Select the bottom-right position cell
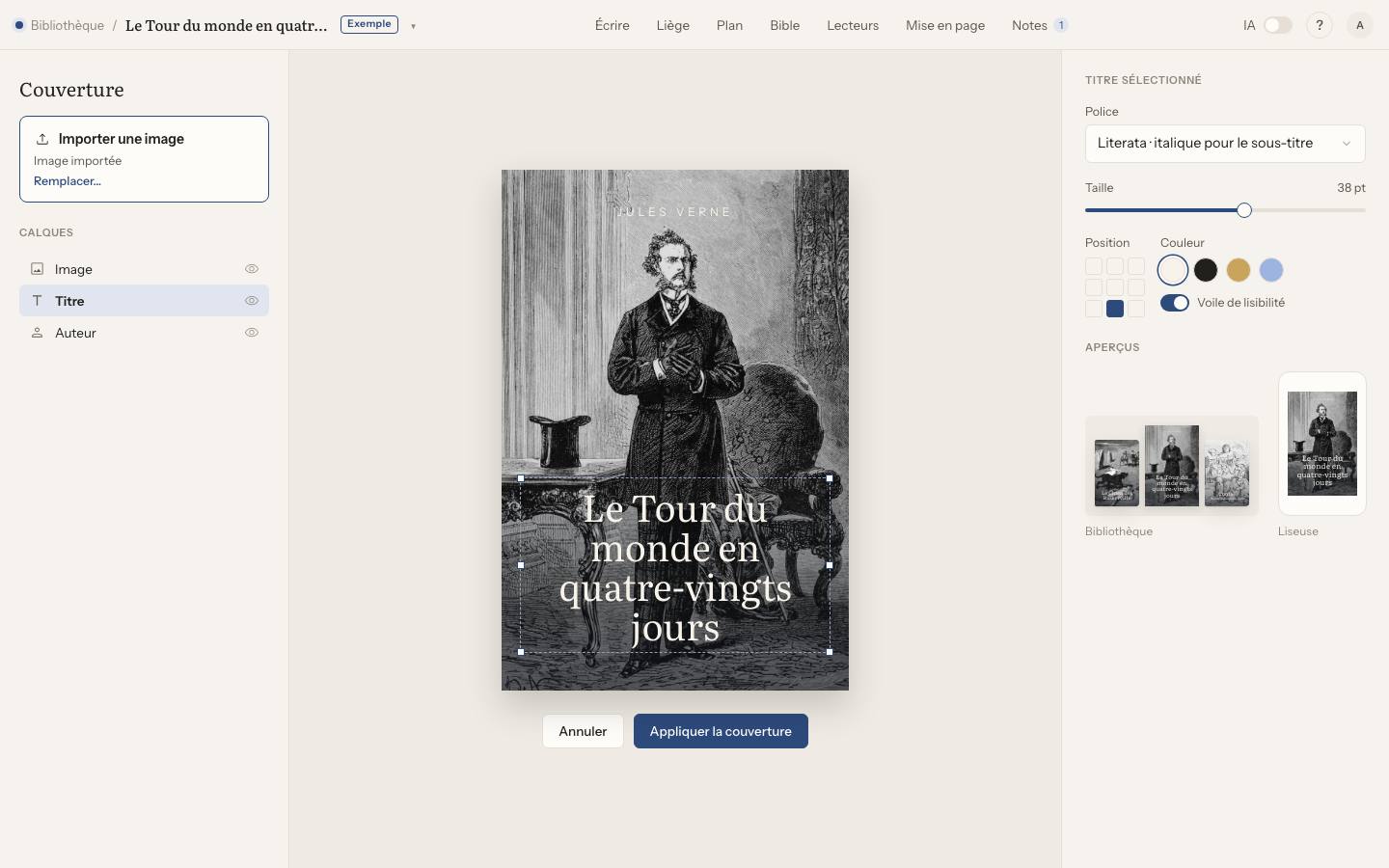Image resolution: width=1389 pixels, height=868 pixels. point(1136,309)
